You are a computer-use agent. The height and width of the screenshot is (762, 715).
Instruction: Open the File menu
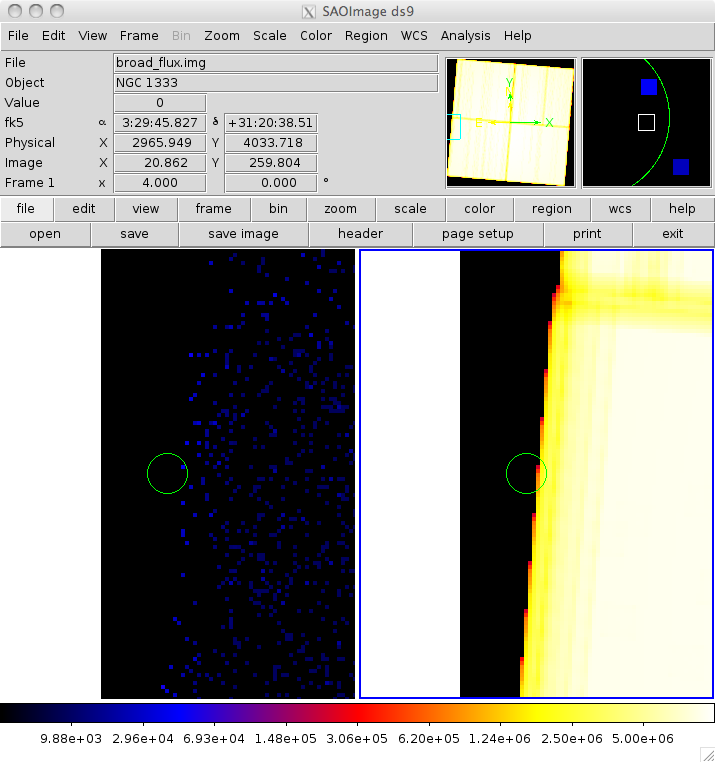pyautogui.click(x=19, y=35)
